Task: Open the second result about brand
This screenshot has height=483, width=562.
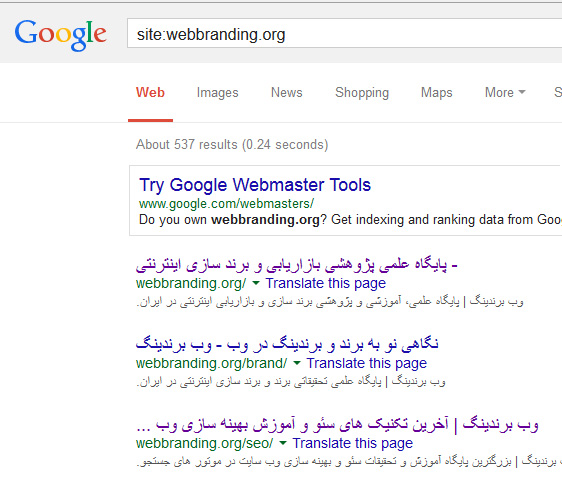Action: [287, 344]
